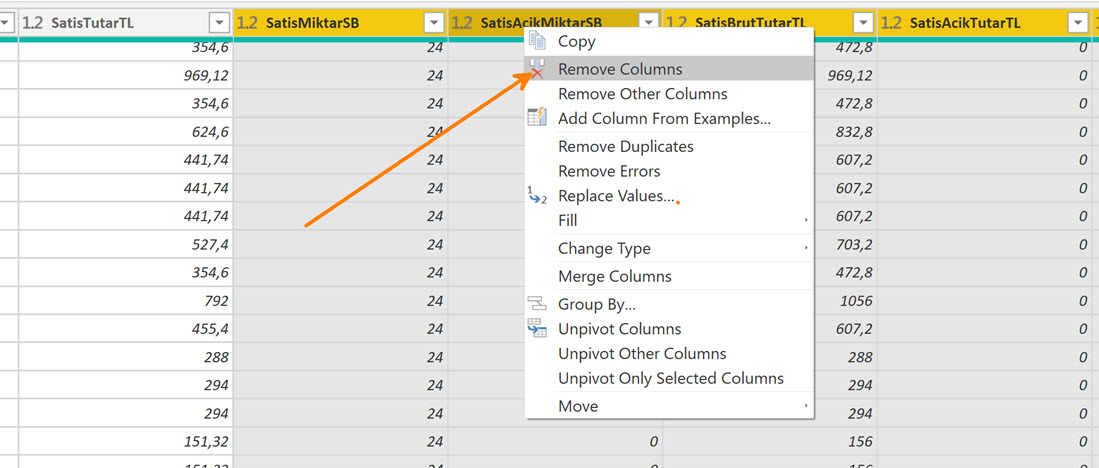Open the Move menu entry

click(x=669, y=406)
